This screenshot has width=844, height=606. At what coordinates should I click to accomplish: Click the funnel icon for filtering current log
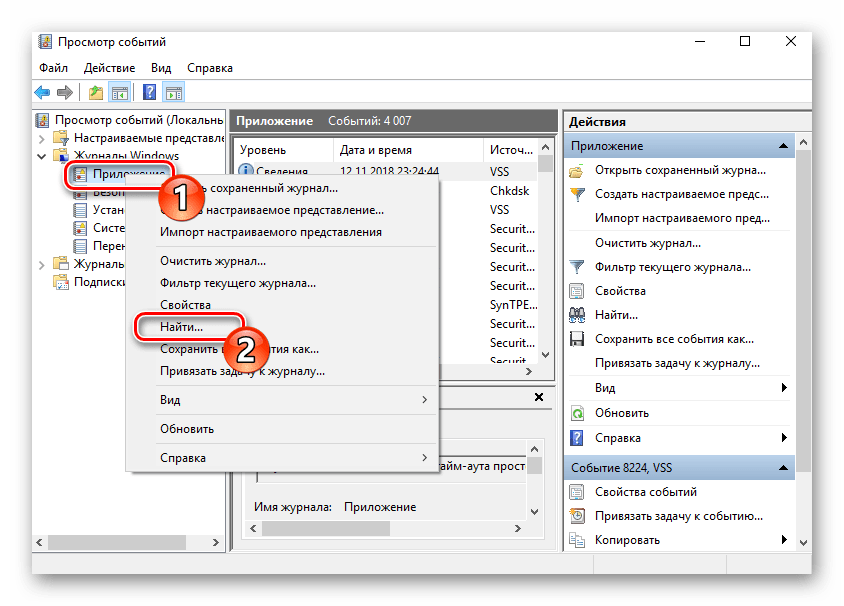(x=577, y=267)
